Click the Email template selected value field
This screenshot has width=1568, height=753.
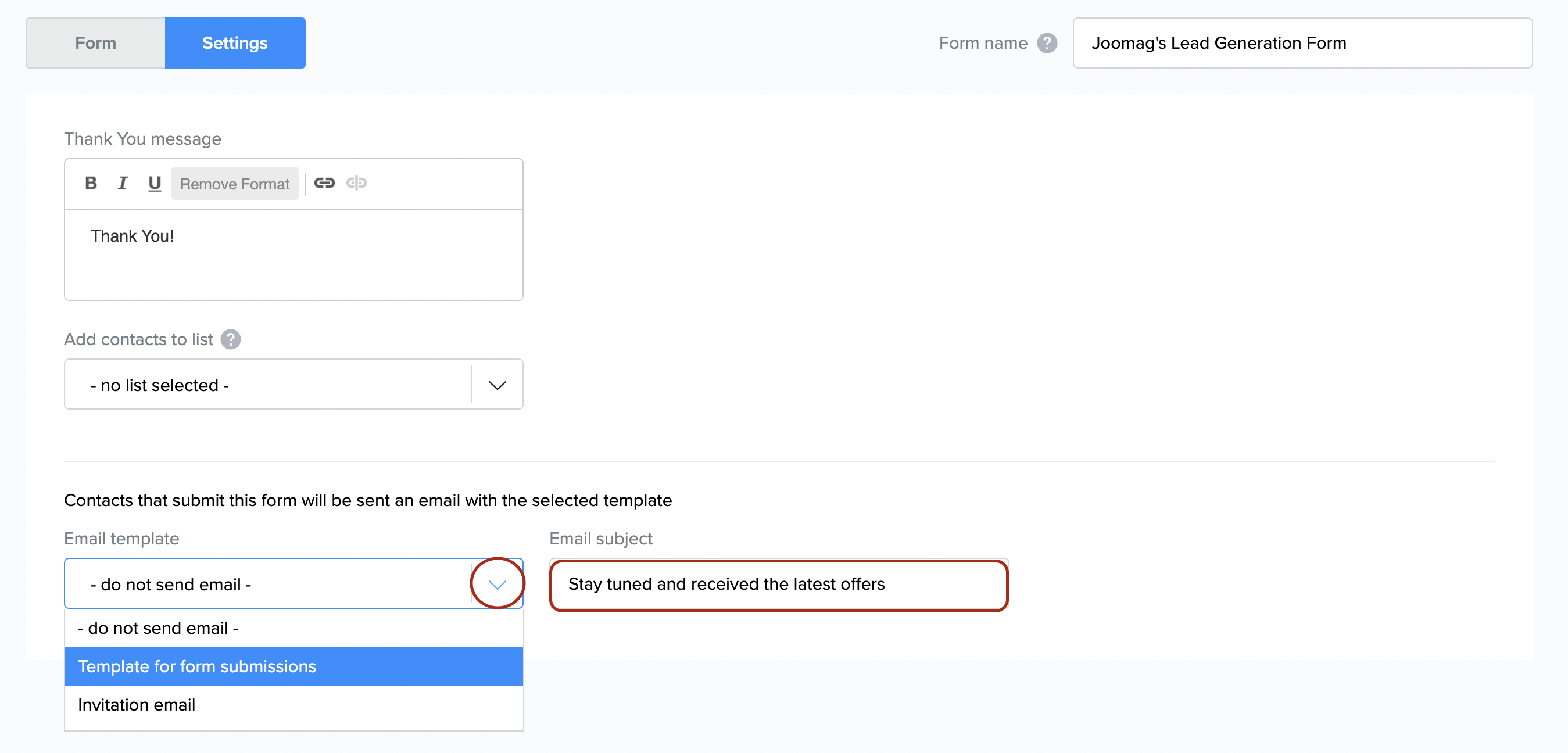click(x=268, y=585)
